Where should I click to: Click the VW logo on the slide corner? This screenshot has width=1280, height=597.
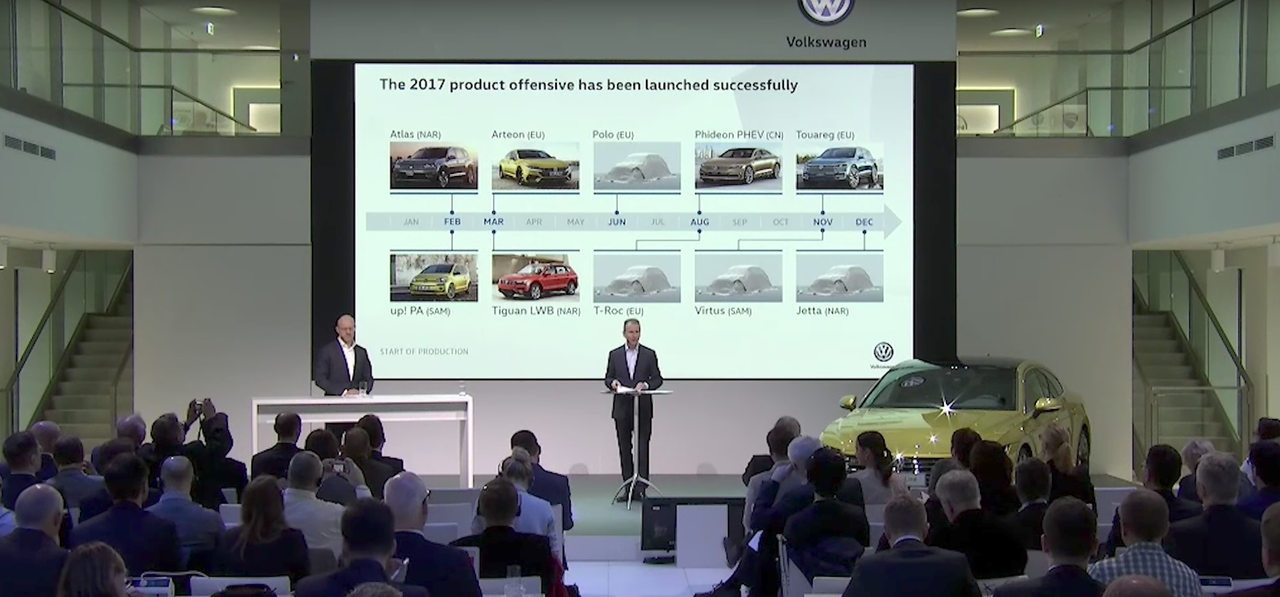pyautogui.click(x=883, y=352)
